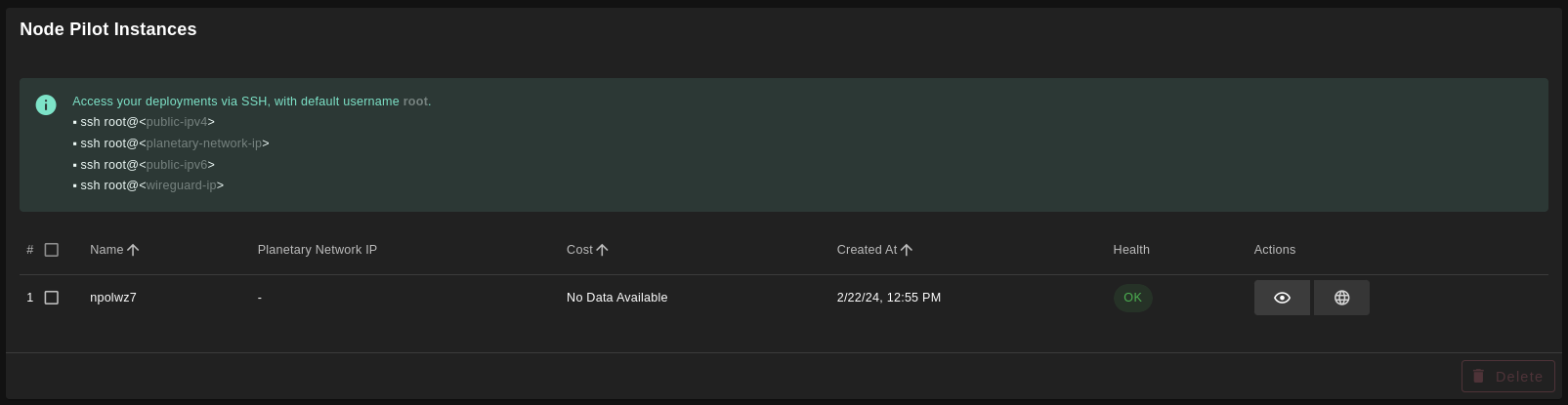Click the sort arrow beside Cost
The width and height of the screenshot is (1568, 405).
pyautogui.click(x=603, y=250)
